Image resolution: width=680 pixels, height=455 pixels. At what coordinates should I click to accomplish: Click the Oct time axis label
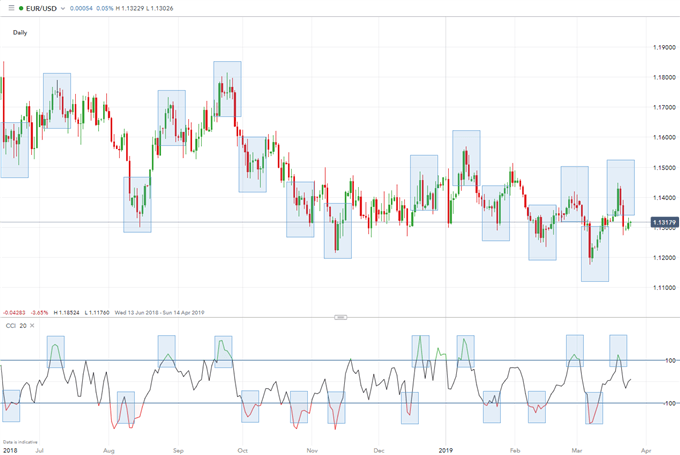click(x=242, y=451)
